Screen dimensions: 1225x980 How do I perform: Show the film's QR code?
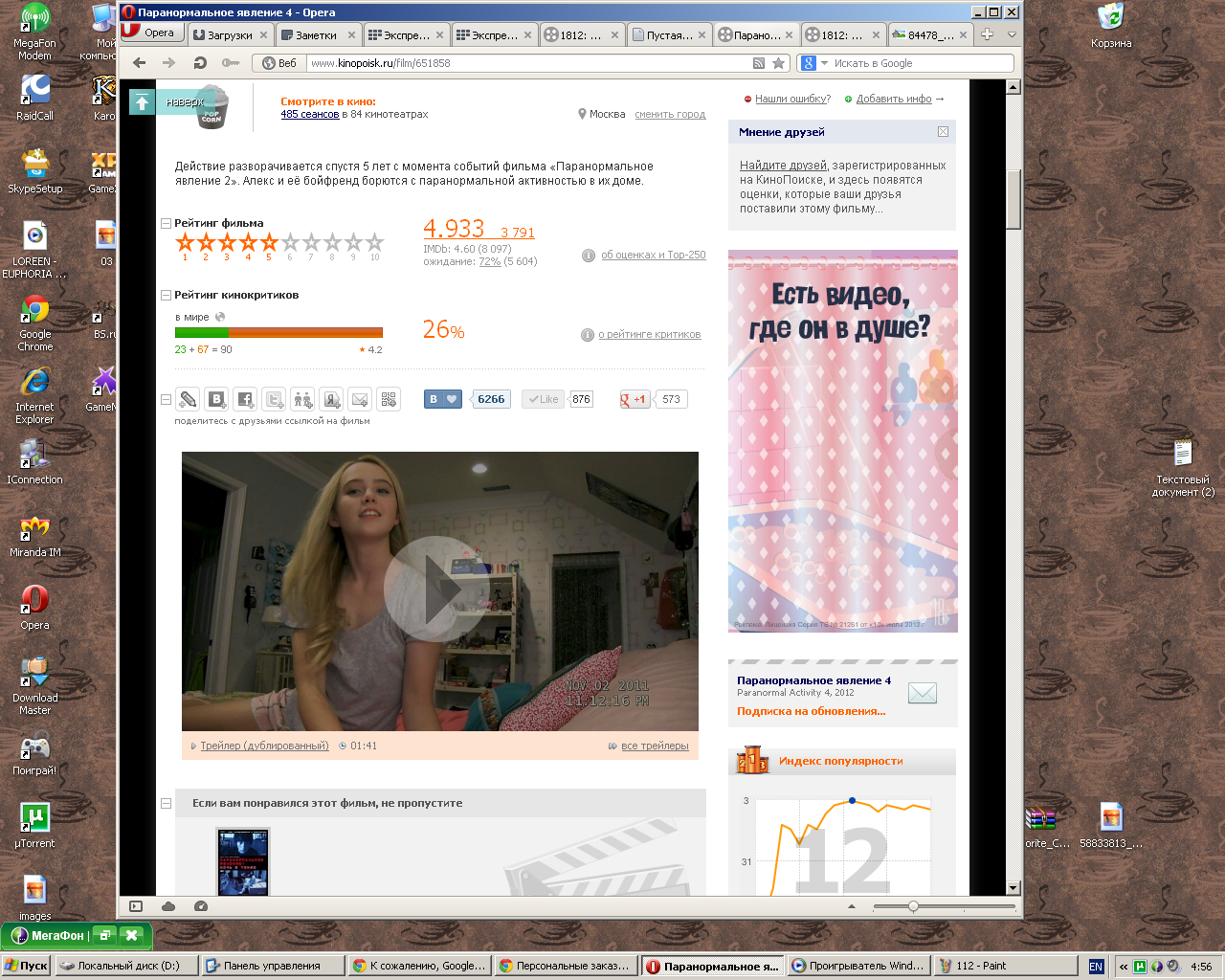(x=389, y=399)
